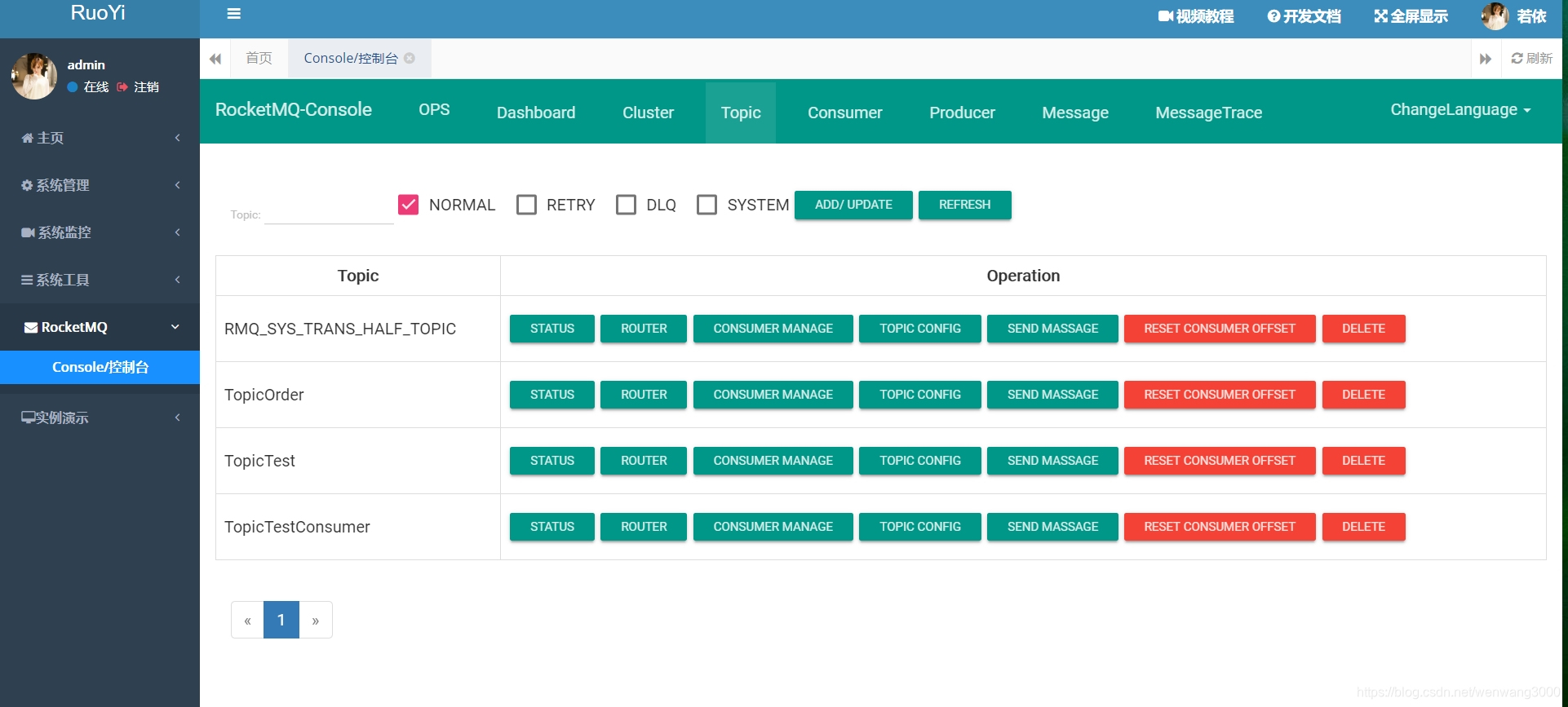Toggle the hamburger sidebar menu icon

pyautogui.click(x=233, y=14)
